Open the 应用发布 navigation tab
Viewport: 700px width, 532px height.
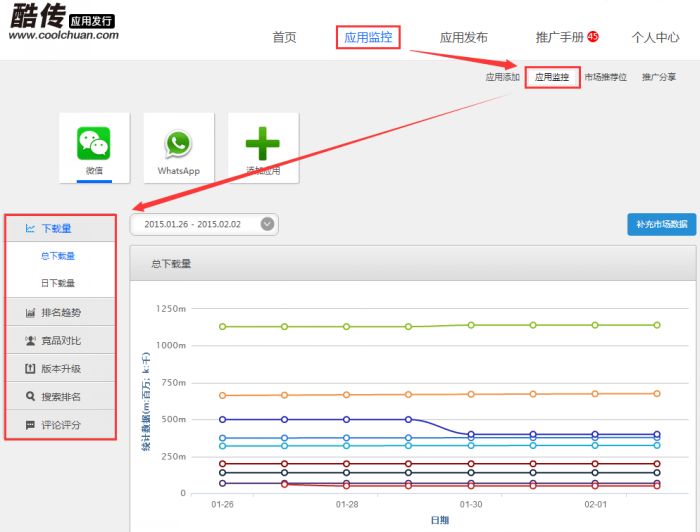(463, 37)
